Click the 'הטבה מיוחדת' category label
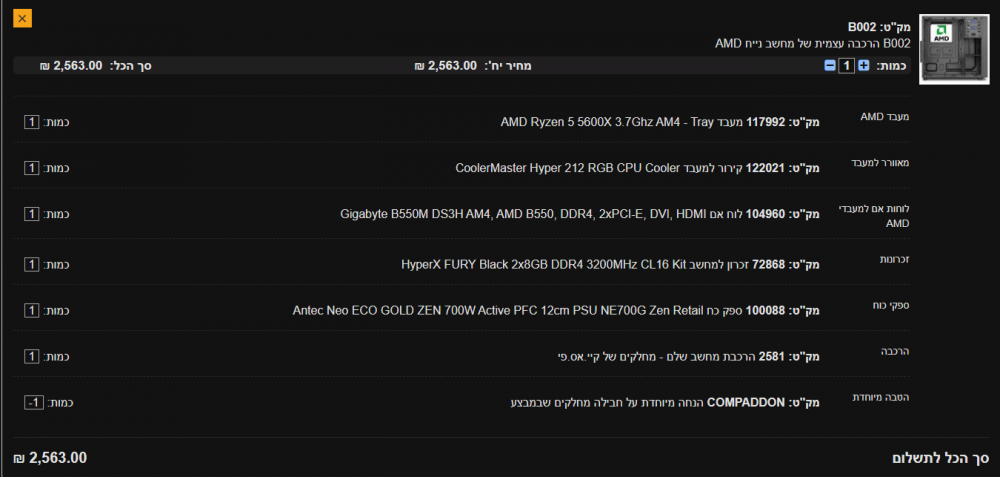This screenshot has height=477, width=1000. pyautogui.click(x=881, y=397)
